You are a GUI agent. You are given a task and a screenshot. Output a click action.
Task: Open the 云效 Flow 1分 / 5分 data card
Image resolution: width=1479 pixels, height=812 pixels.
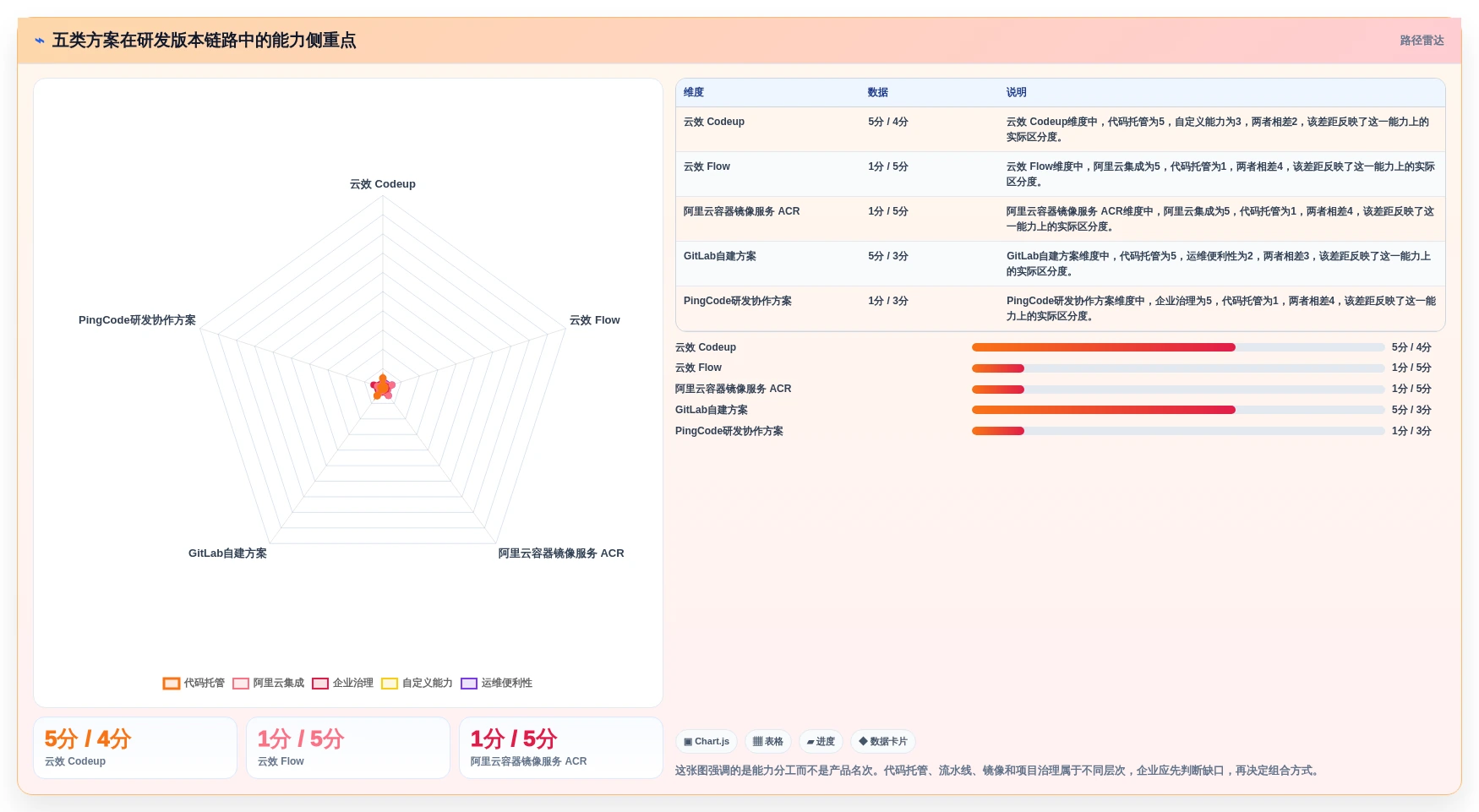348,748
